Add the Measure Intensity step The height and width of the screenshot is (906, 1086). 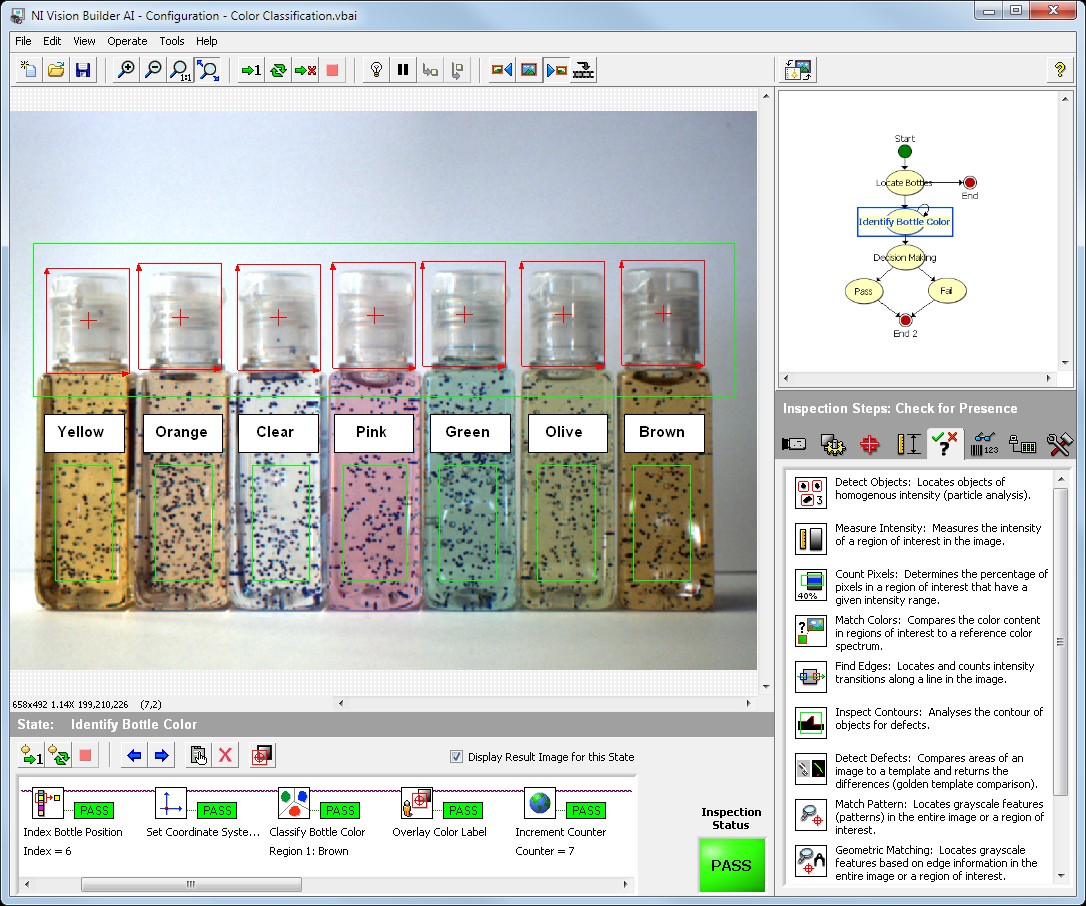click(921, 538)
